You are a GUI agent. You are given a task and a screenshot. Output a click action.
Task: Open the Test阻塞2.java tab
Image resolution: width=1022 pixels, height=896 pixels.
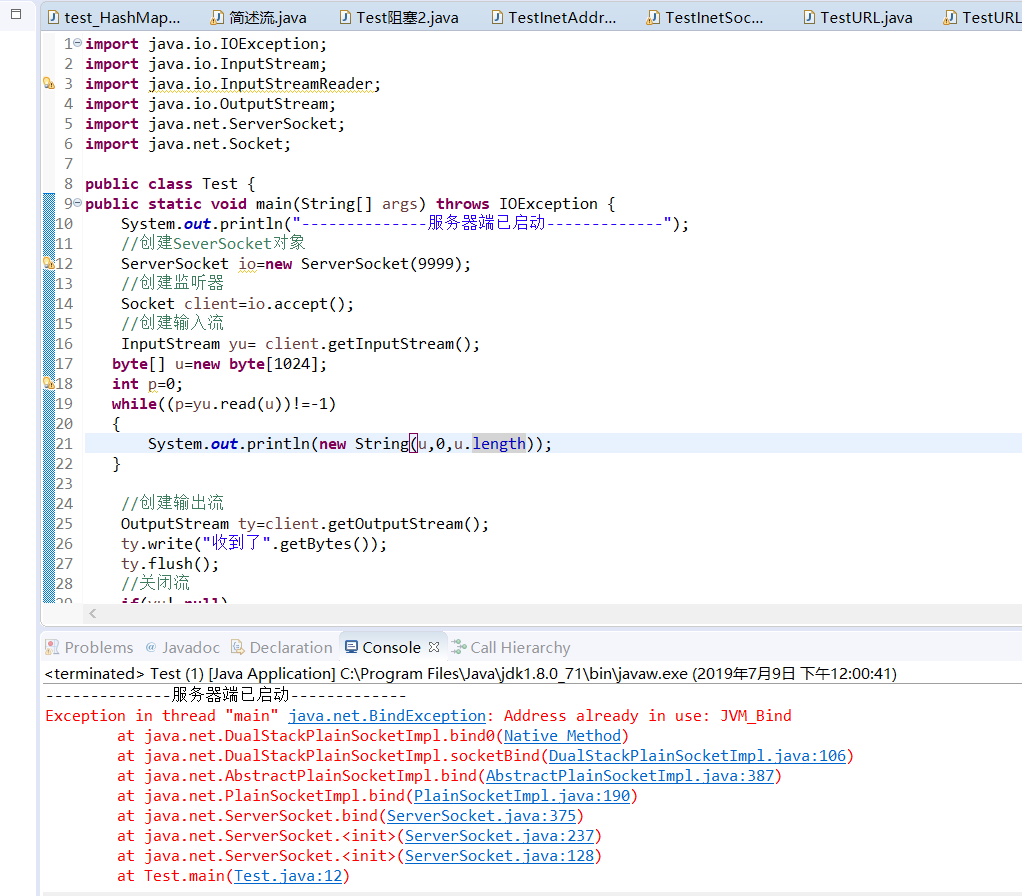399,18
